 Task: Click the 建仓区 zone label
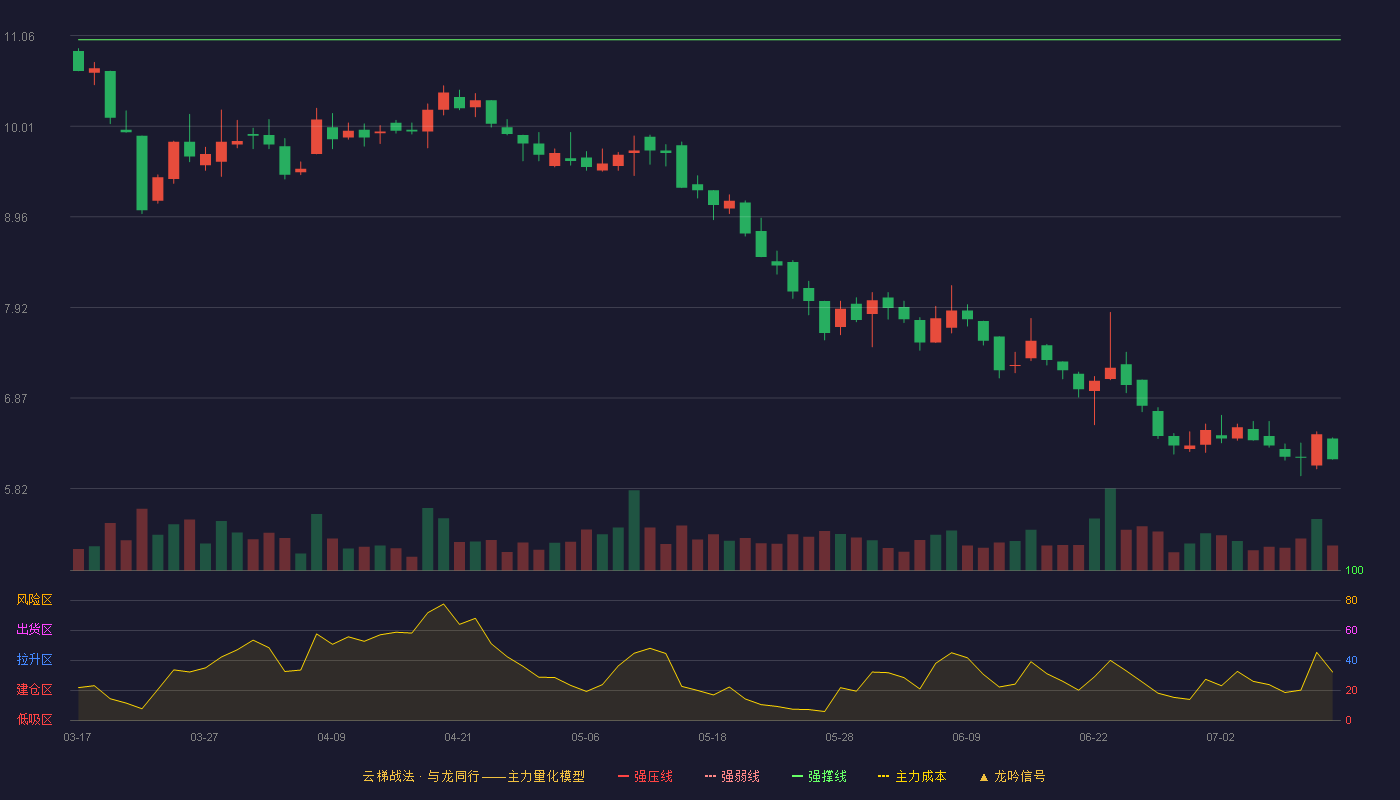click(x=34, y=690)
